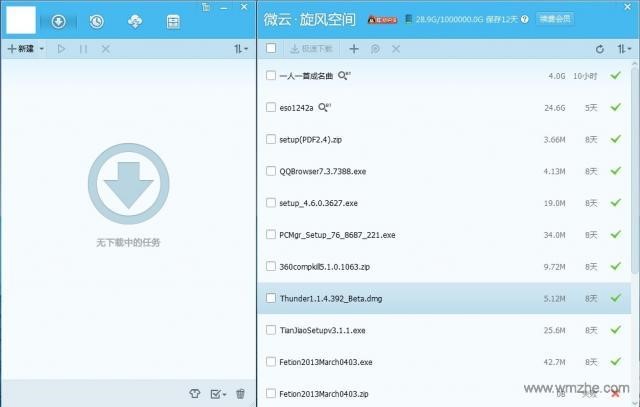Check the box for 一人一首成名曲
640x407 pixels.
pyautogui.click(x=271, y=75)
